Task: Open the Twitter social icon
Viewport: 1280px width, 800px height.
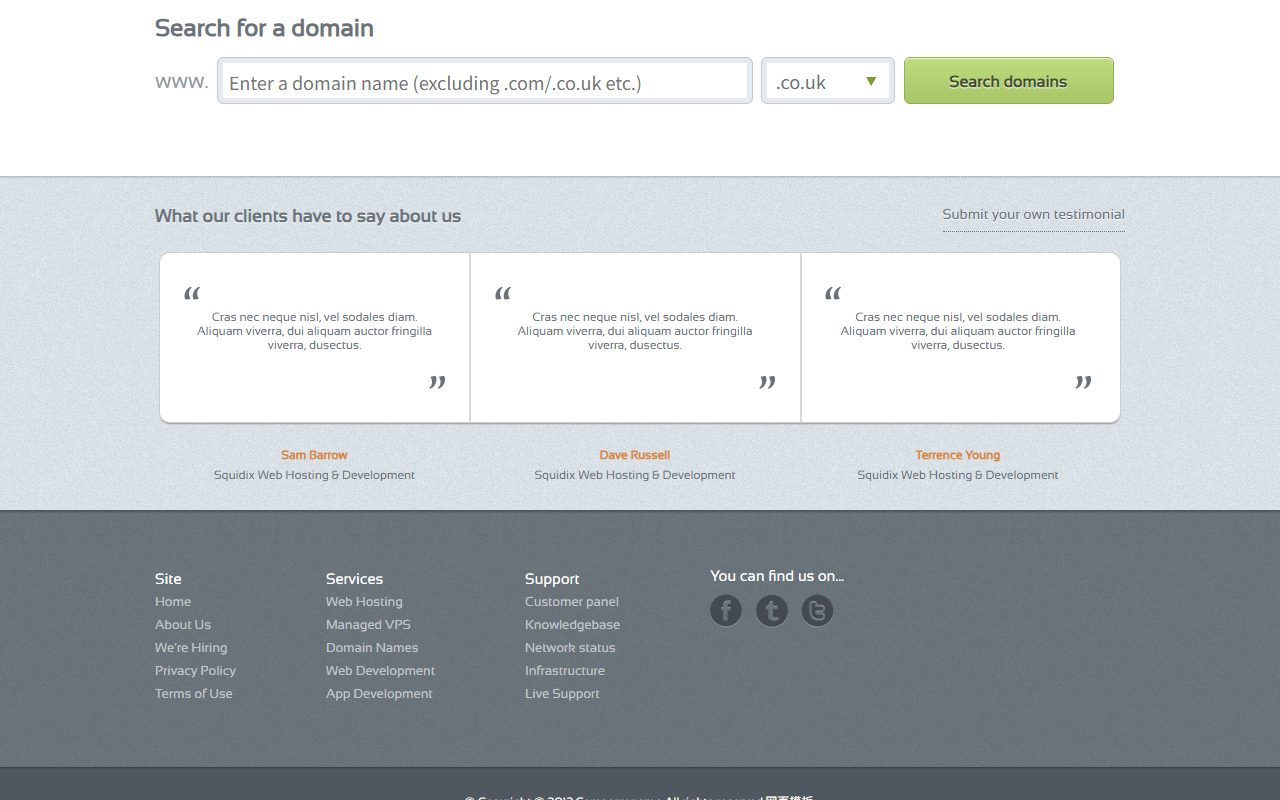Action: pos(817,610)
